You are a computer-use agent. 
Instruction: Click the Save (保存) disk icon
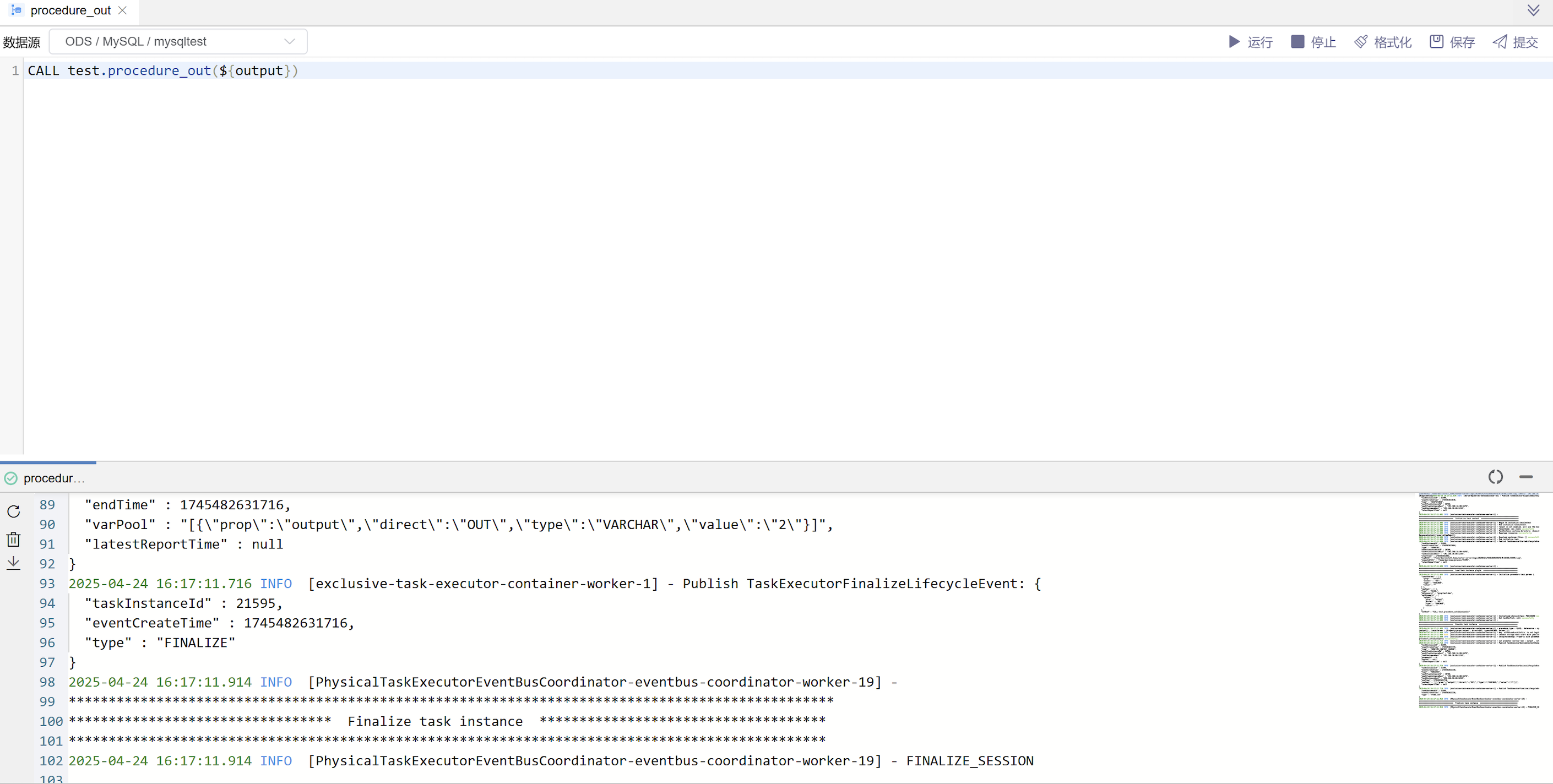click(1436, 42)
